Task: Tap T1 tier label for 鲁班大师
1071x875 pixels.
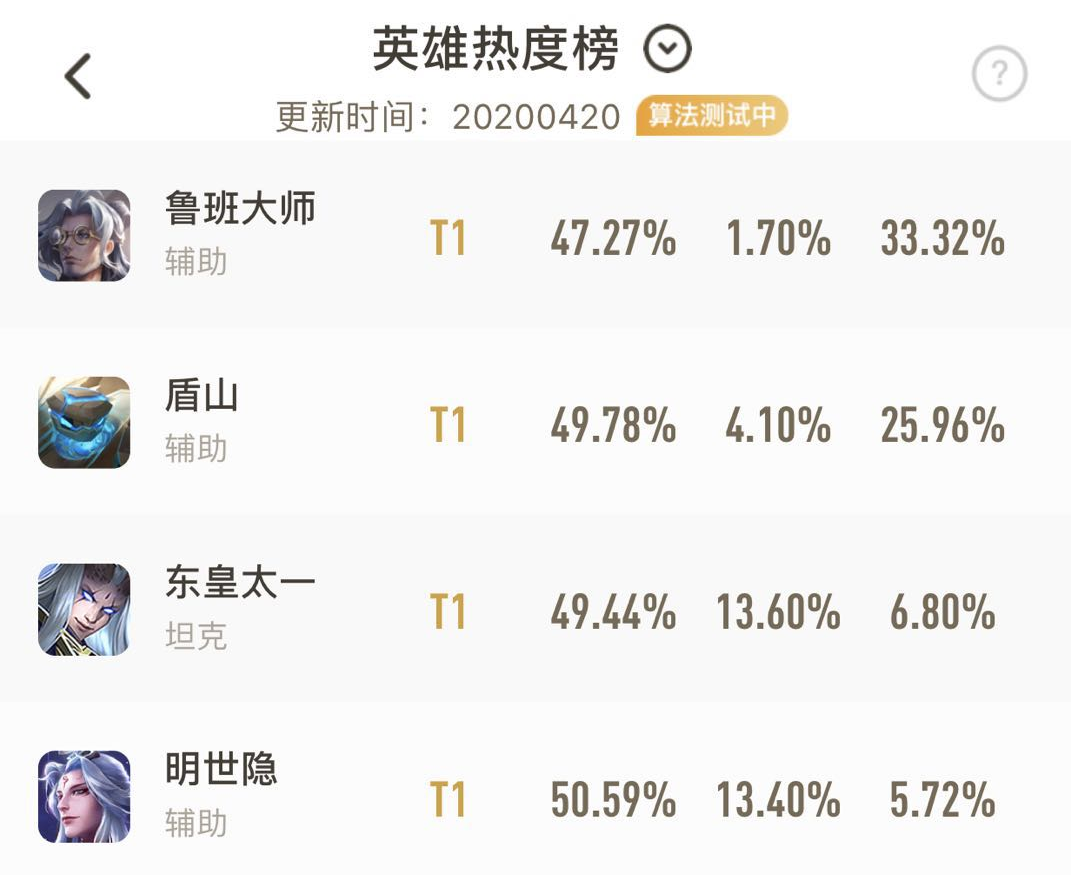Action: point(448,238)
